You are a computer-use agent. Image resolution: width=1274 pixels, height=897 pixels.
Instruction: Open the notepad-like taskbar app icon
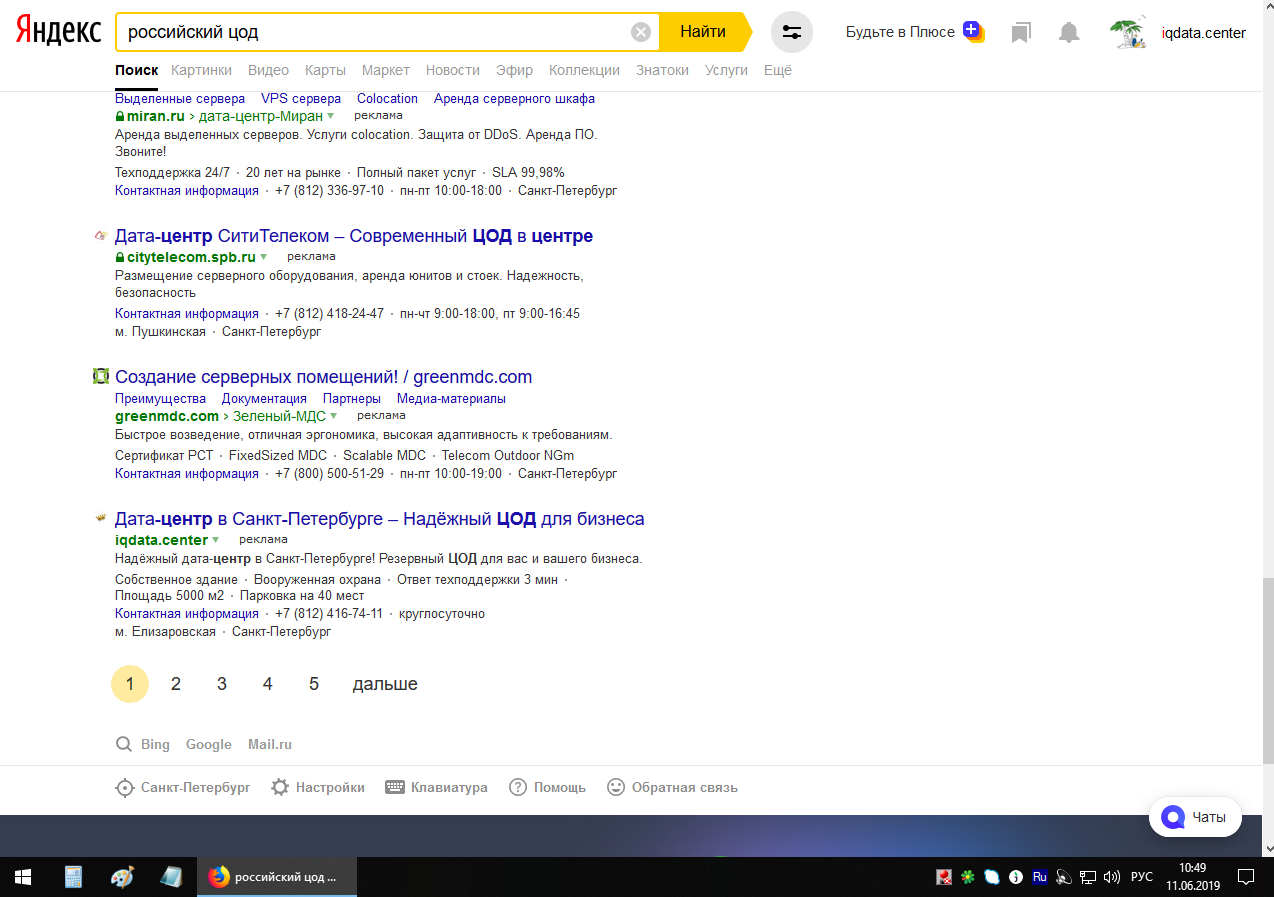(x=171, y=877)
